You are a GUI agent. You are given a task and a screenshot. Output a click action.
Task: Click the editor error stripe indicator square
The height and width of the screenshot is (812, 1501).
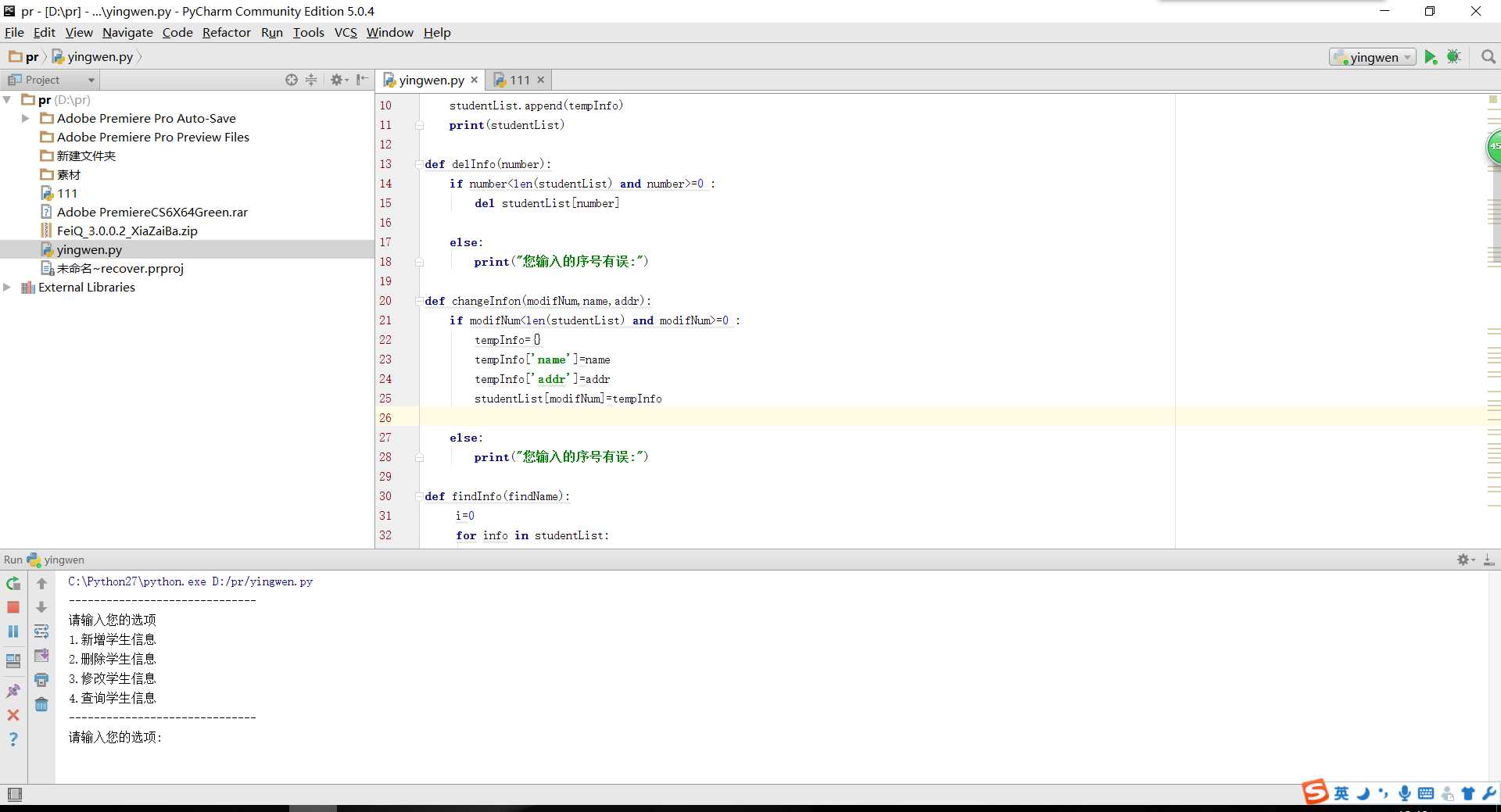(x=1492, y=99)
